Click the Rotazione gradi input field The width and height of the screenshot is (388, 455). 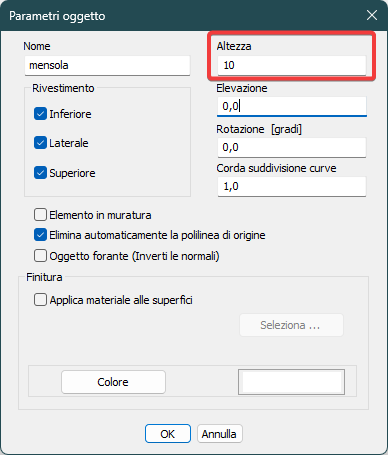[292, 147]
